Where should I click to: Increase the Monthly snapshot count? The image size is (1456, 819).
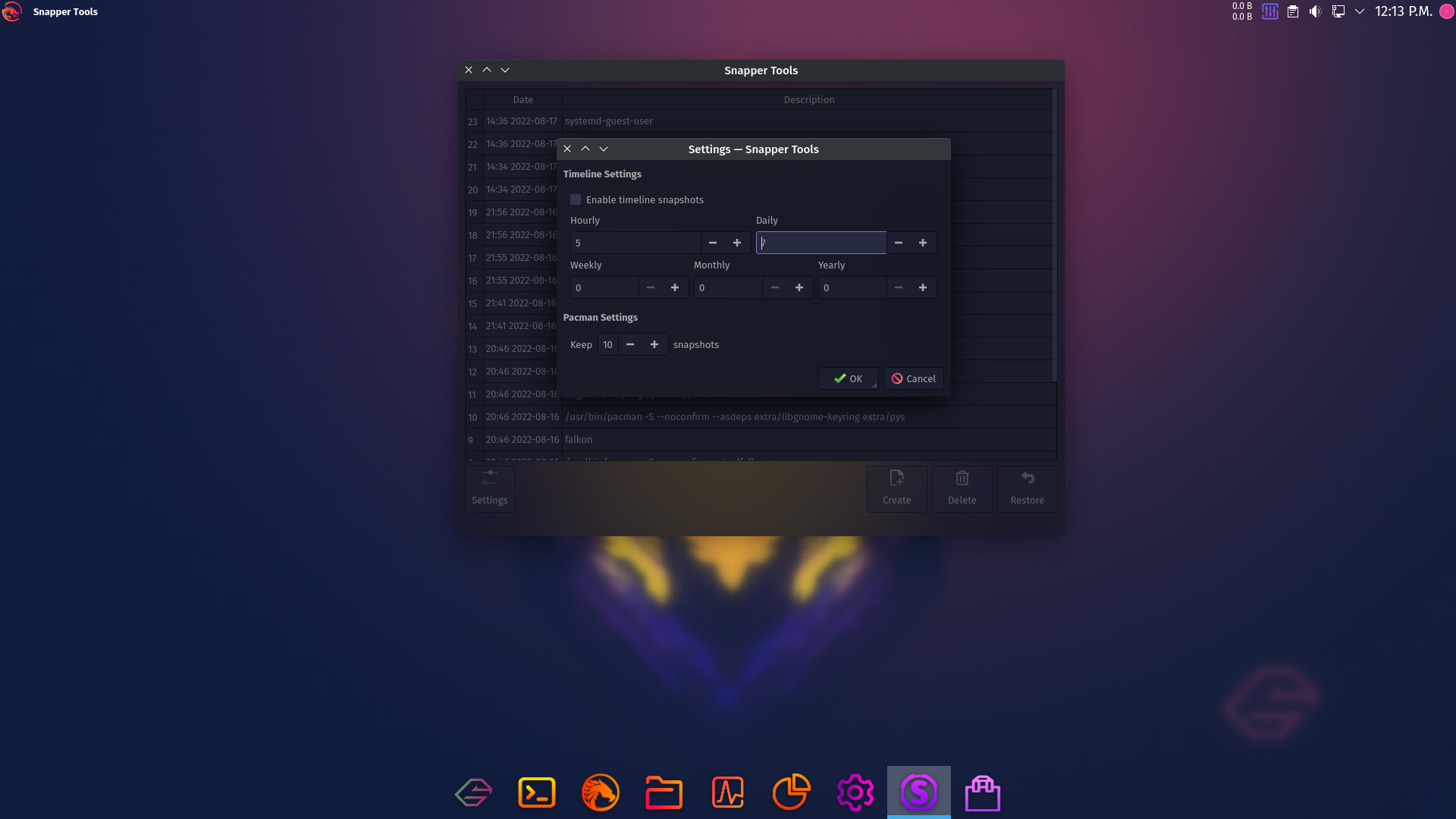(799, 287)
